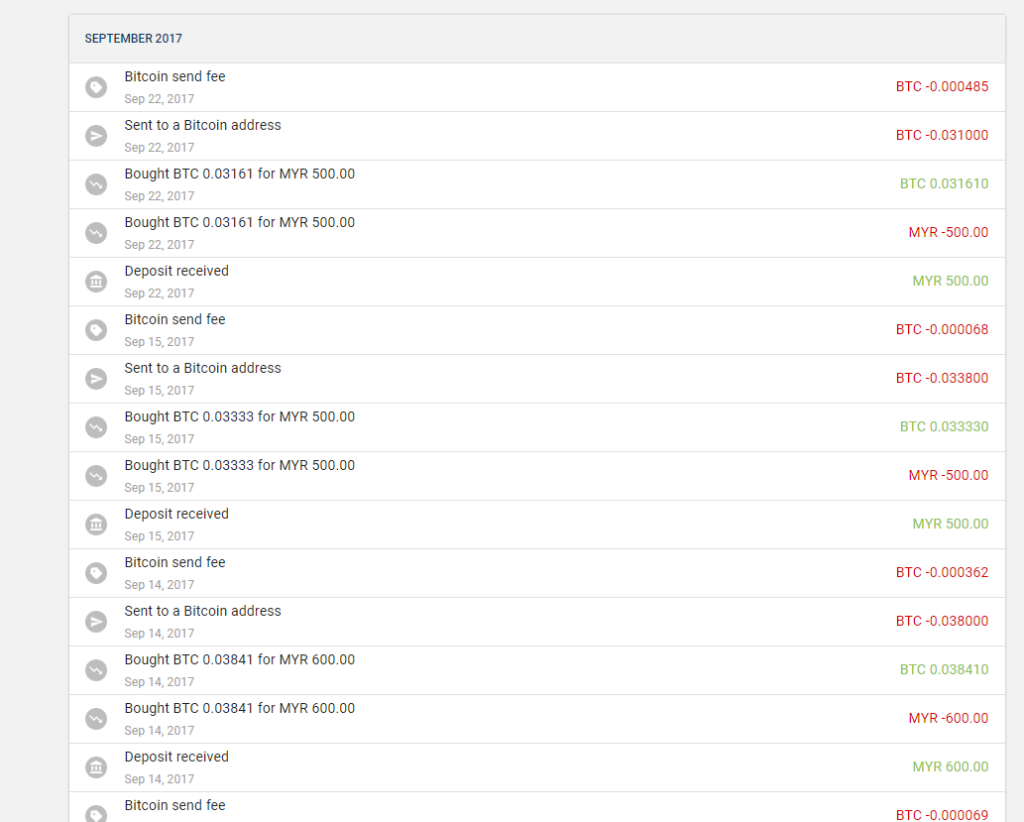Open the Deposit received entry from Sep 14

[537, 767]
